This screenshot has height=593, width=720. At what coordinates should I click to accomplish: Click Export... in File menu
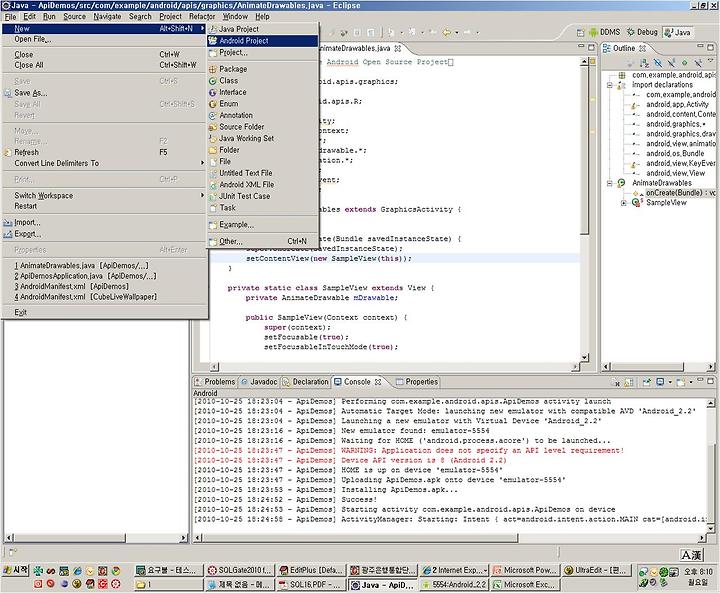(104, 234)
